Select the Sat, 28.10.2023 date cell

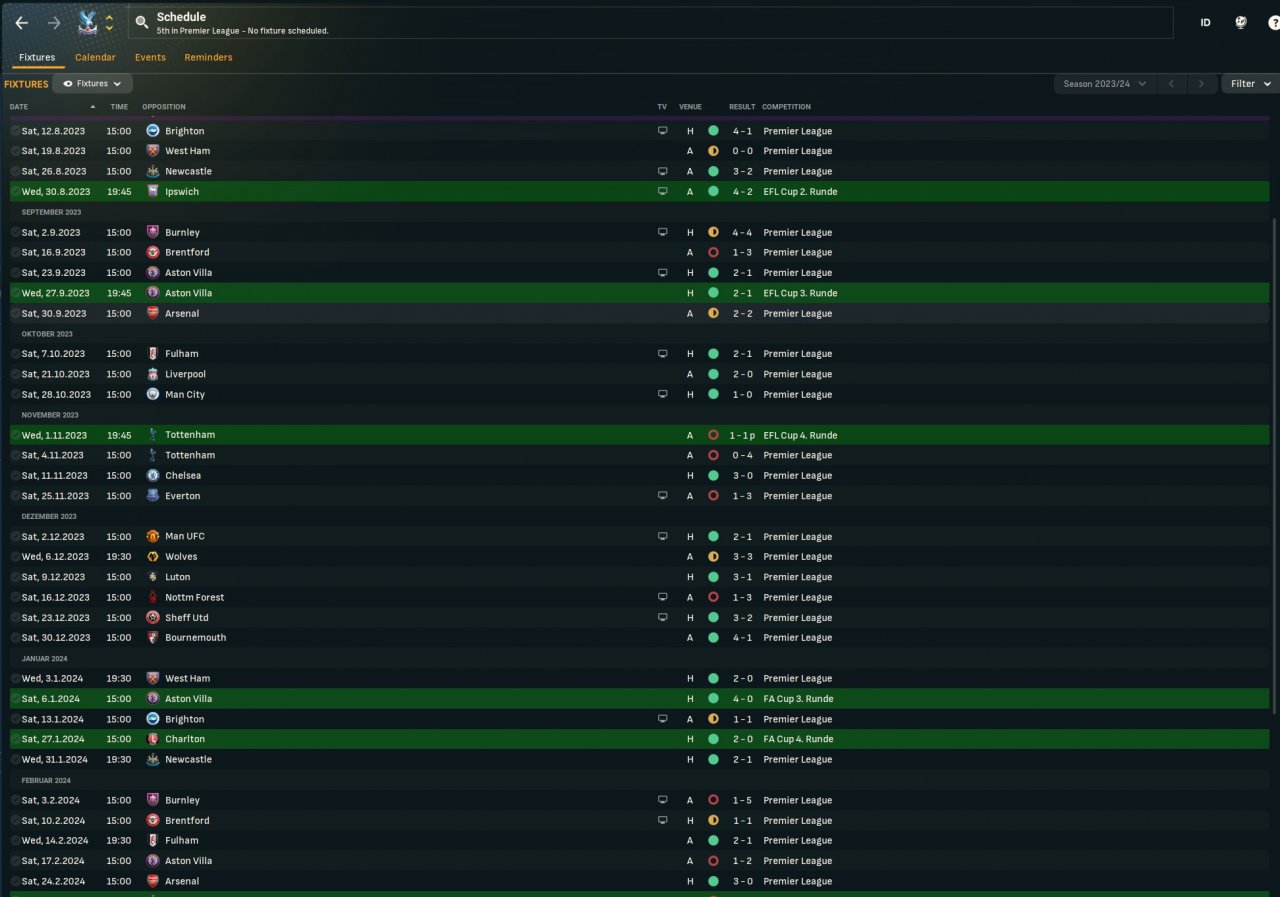coord(54,395)
